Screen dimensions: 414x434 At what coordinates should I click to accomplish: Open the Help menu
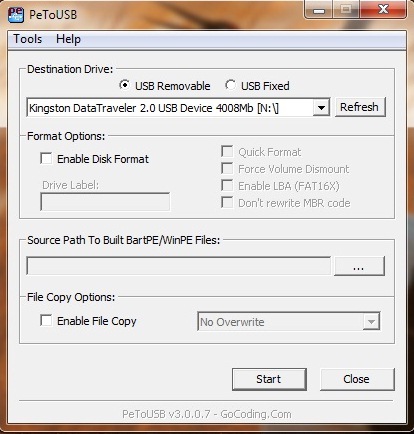68,39
